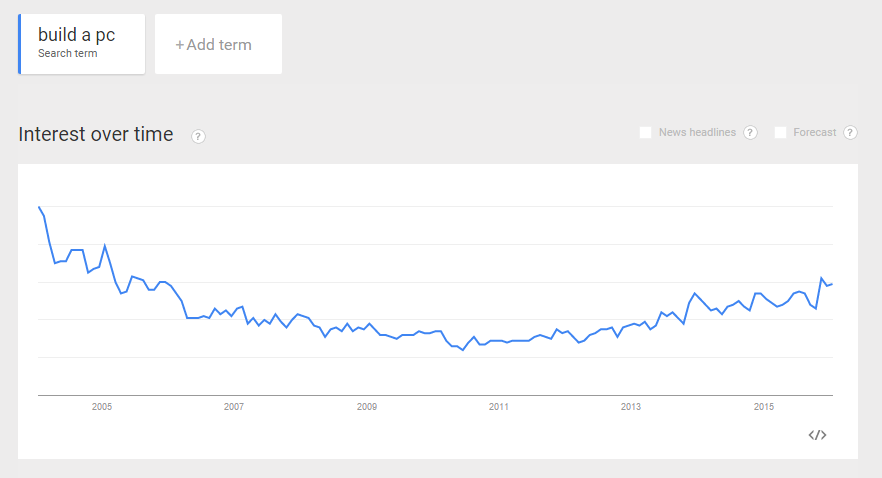Click the '+ Add term' box
The width and height of the screenshot is (882, 478).
pos(218,44)
